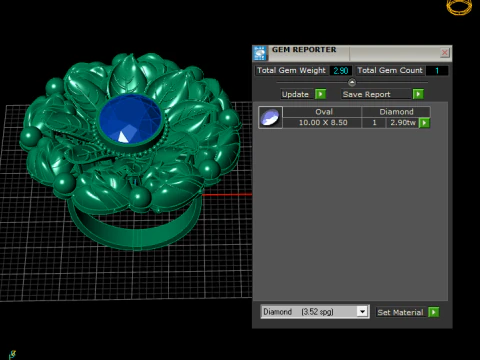The width and height of the screenshot is (480, 360).
Task: Click the green arrow next to 2.90tw
Action: 424,123
